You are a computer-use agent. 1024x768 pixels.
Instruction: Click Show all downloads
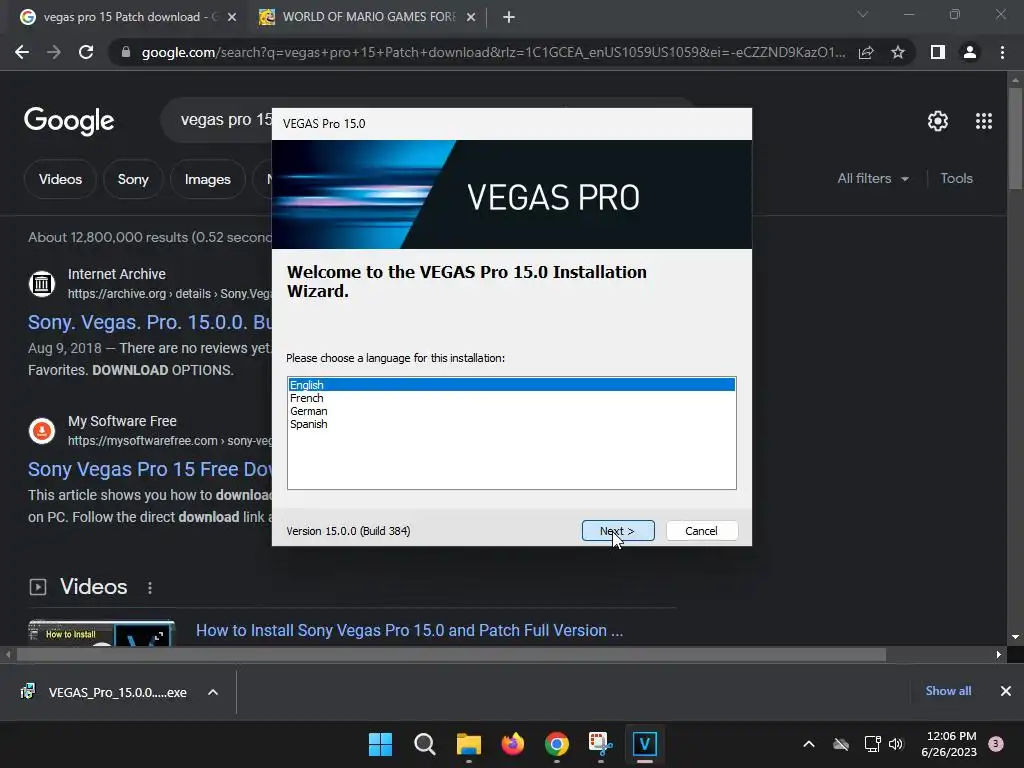(x=948, y=691)
